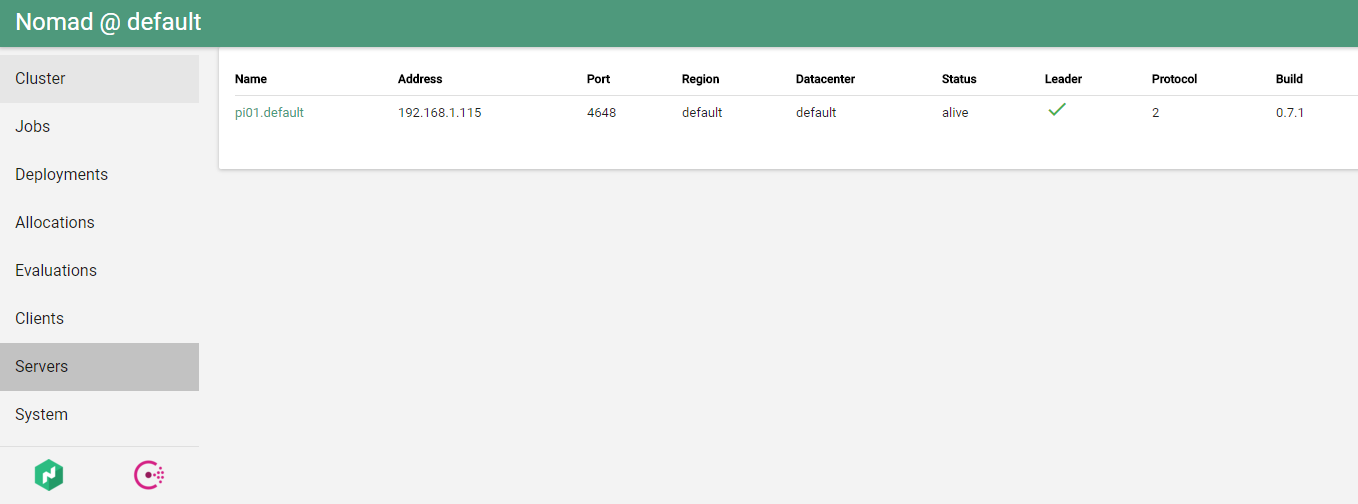1358x504 pixels.
Task: Click the Name column header
Action: [x=251, y=79]
